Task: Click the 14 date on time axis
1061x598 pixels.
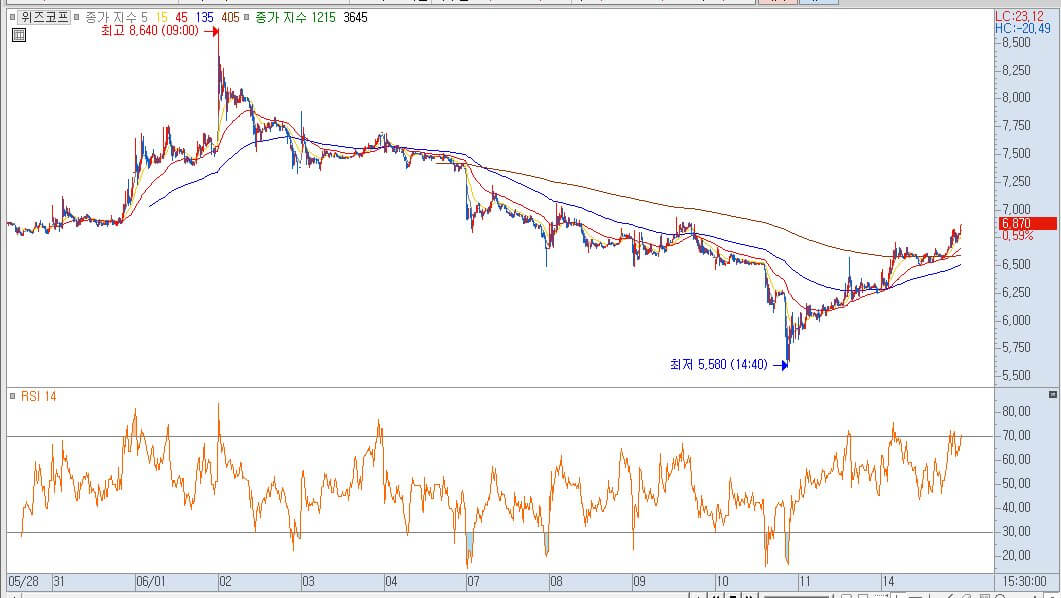Action: [888, 581]
